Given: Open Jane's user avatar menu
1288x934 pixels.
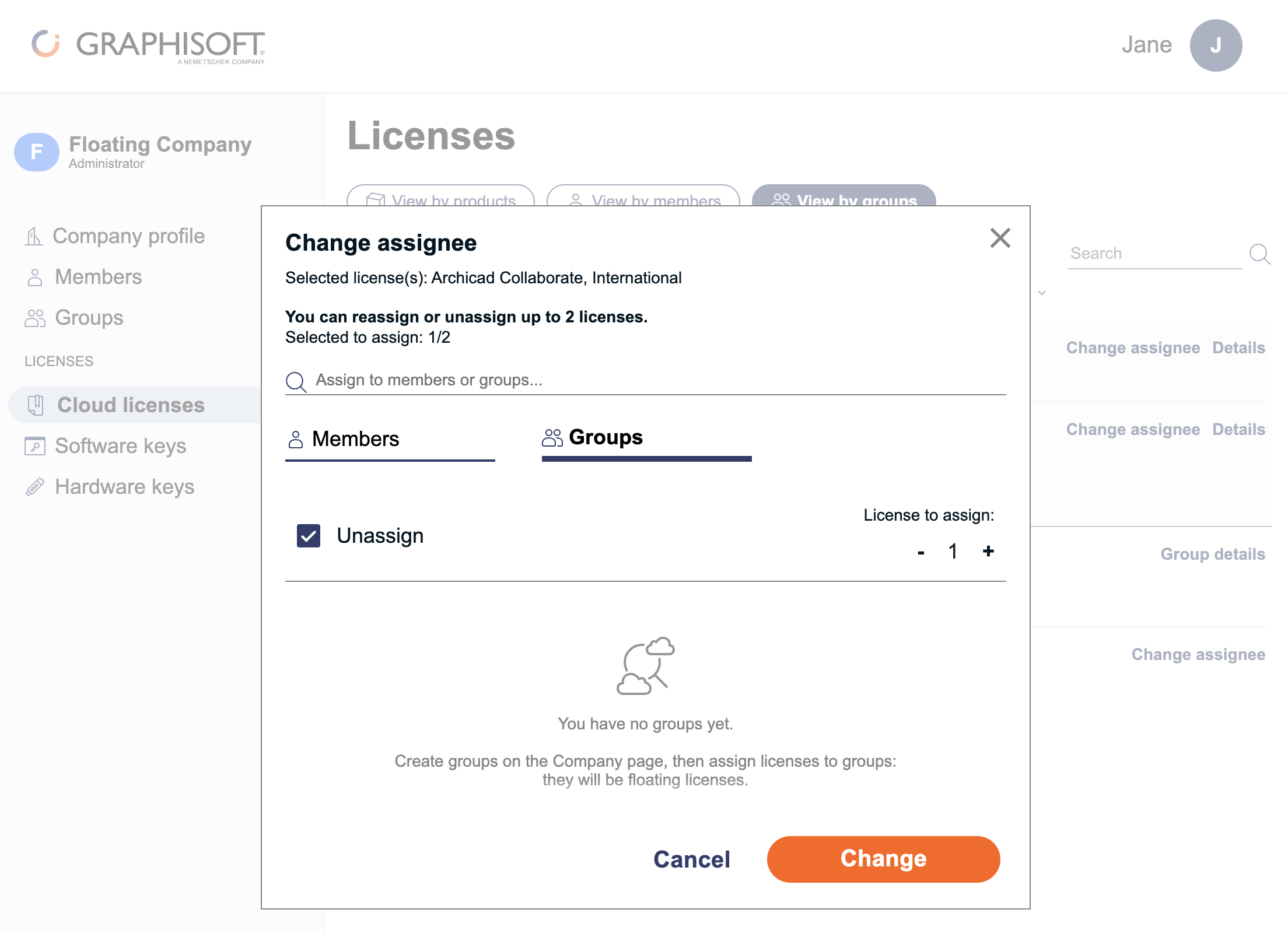Looking at the screenshot, I should (x=1216, y=45).
